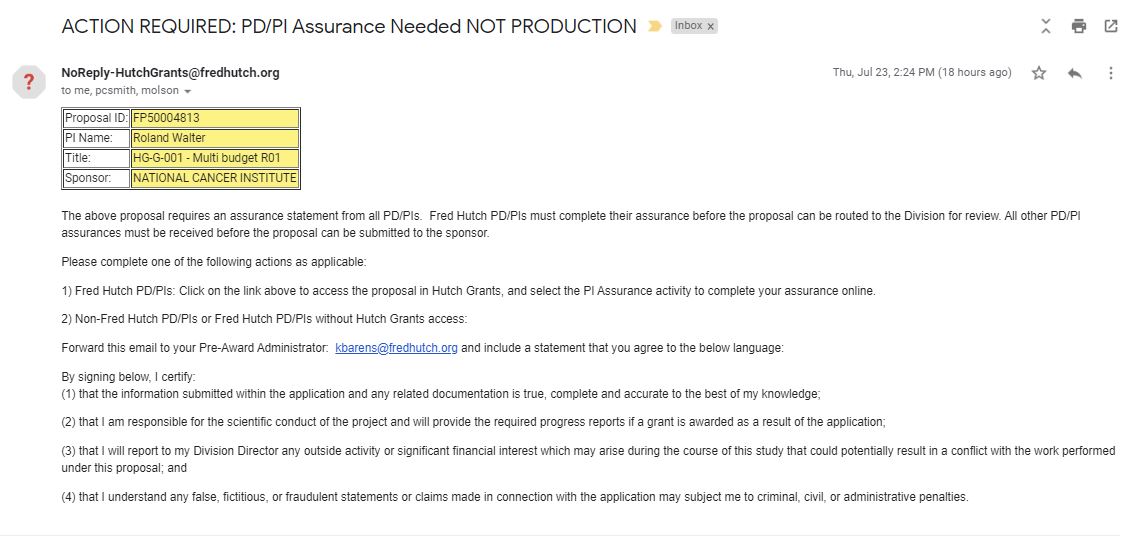The width and height of the screenshot is (1137, 538).
Task: Open the More options three-dot menu
Action: coord(1110,73)
